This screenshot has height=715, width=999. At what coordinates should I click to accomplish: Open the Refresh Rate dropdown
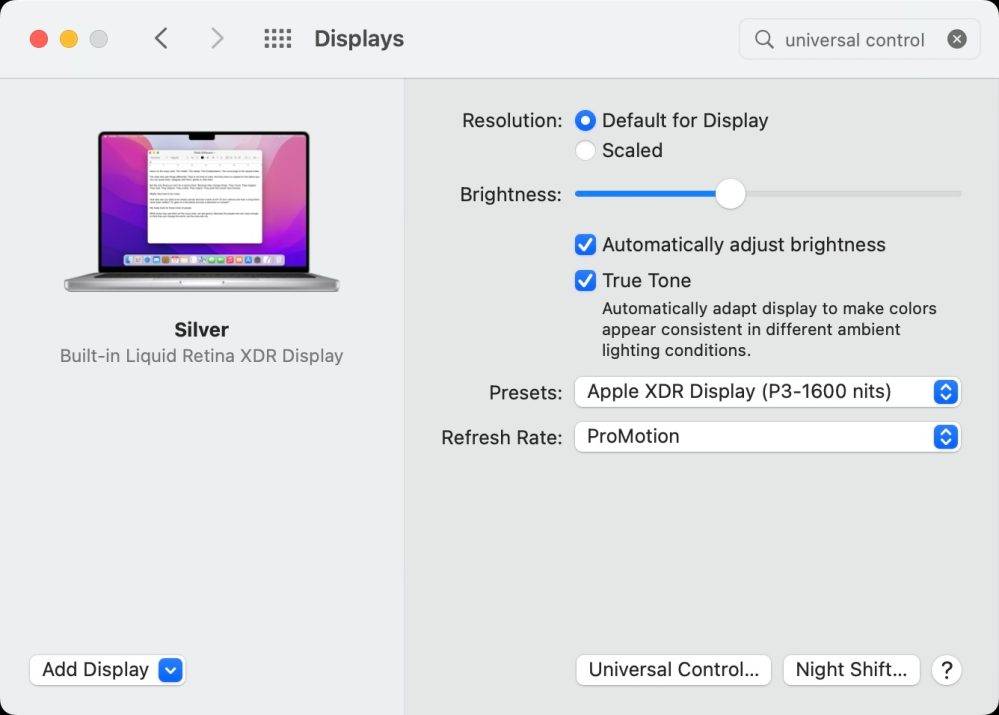(767, 437)
